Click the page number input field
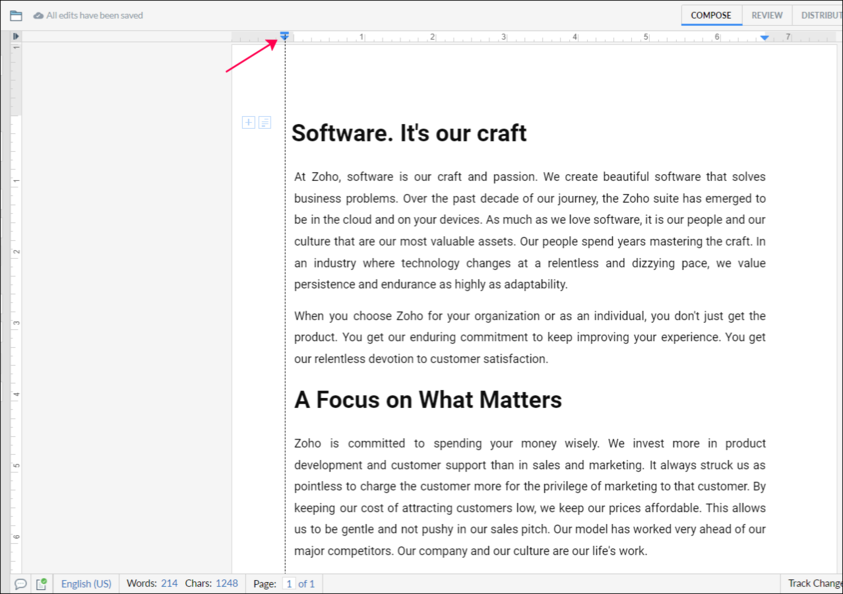The image size is (843, 594). click(x=289, y=584)
